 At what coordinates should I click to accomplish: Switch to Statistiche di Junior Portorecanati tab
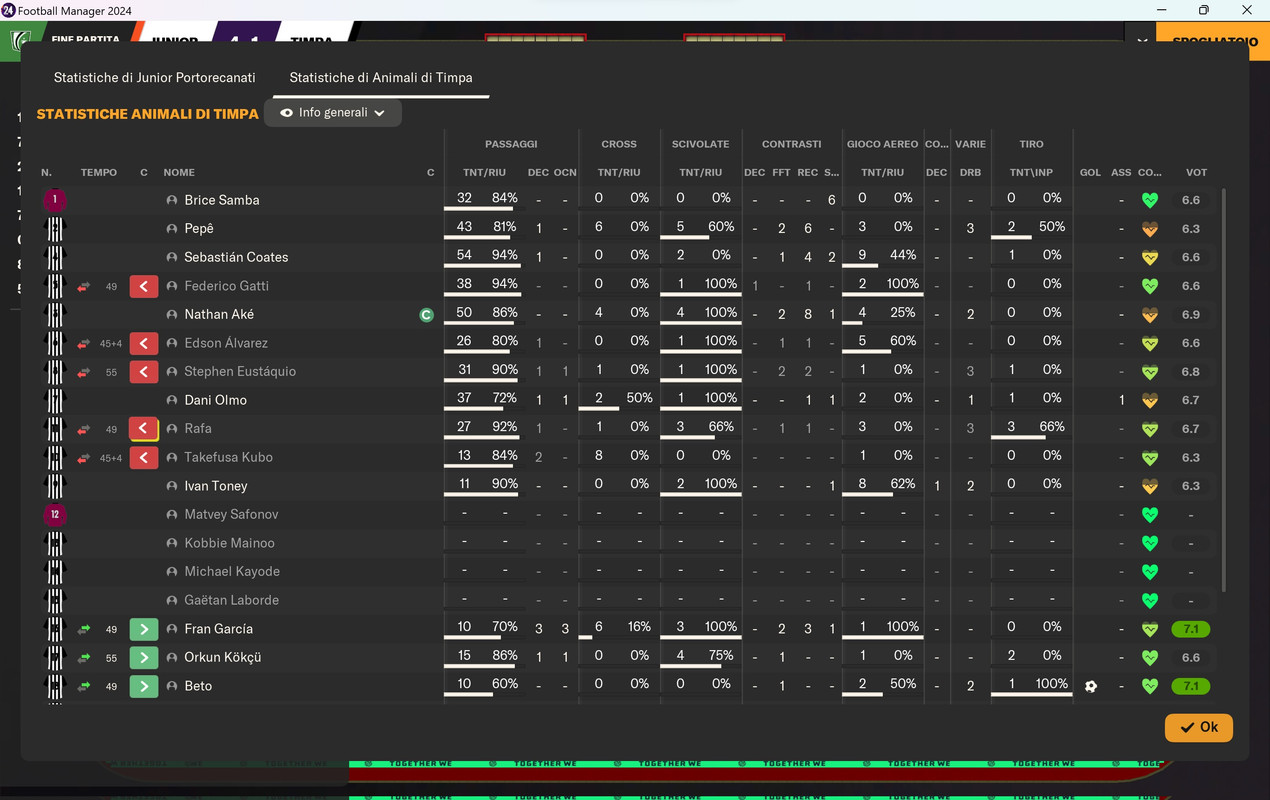(154, 77)
